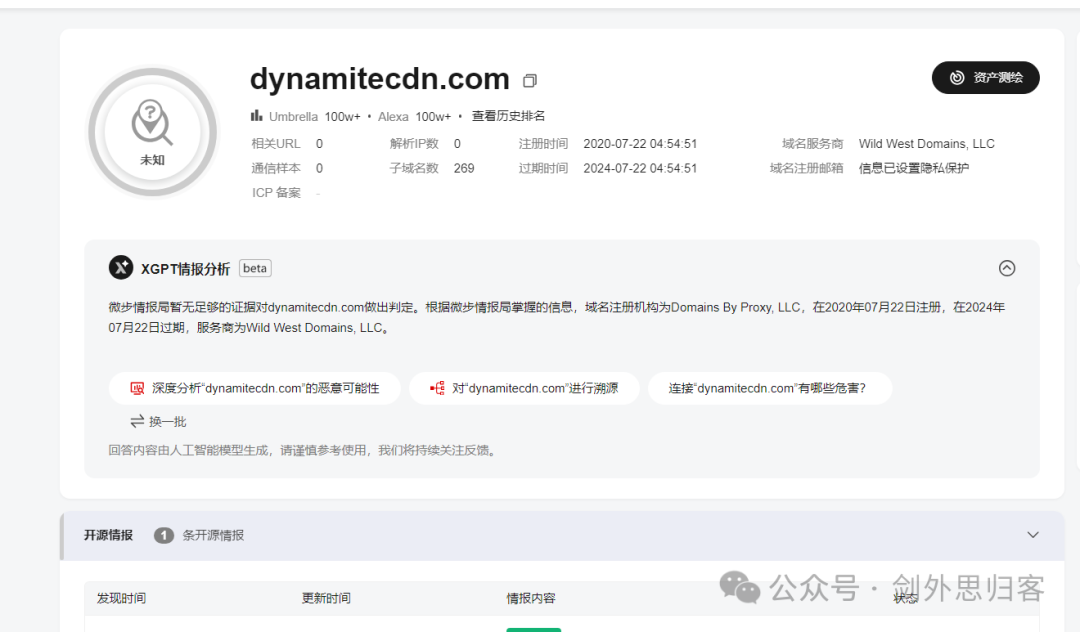Click the 相关URL count value
1080x632 pixels.
click(320, 144)
